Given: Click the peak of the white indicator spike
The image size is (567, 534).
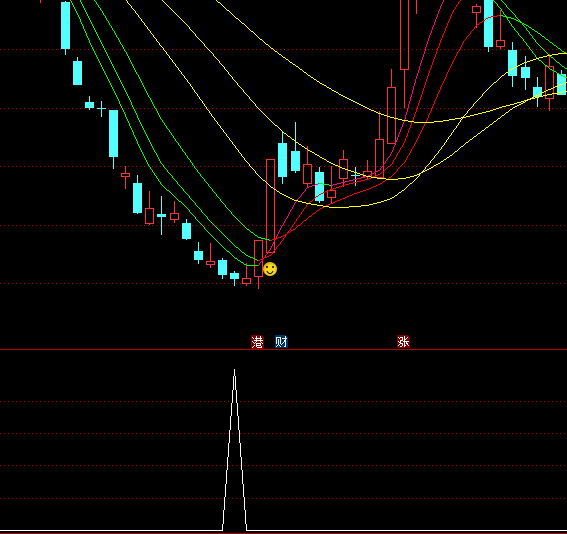Looking at the screenshot, I should 234,370.
